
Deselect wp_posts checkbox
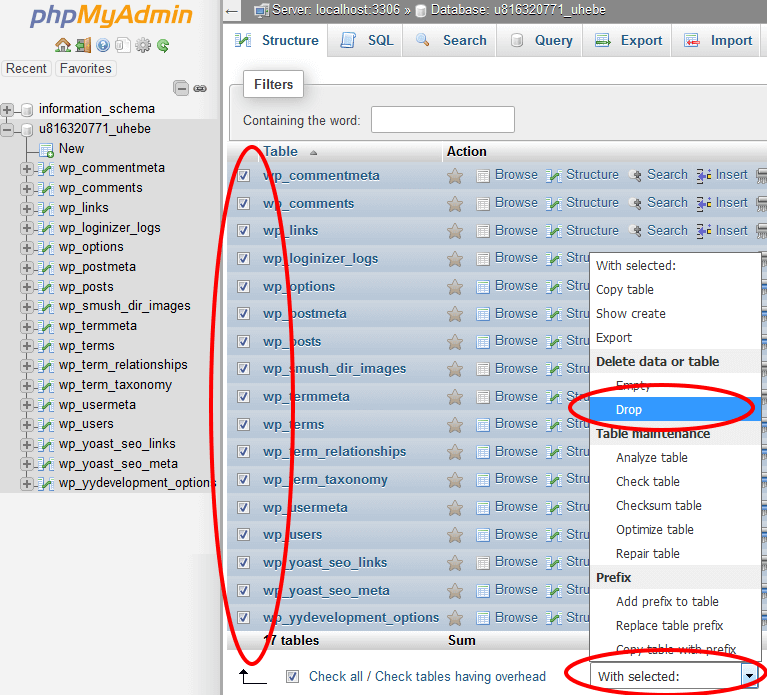pyautogui.click(x=244, y=342)
